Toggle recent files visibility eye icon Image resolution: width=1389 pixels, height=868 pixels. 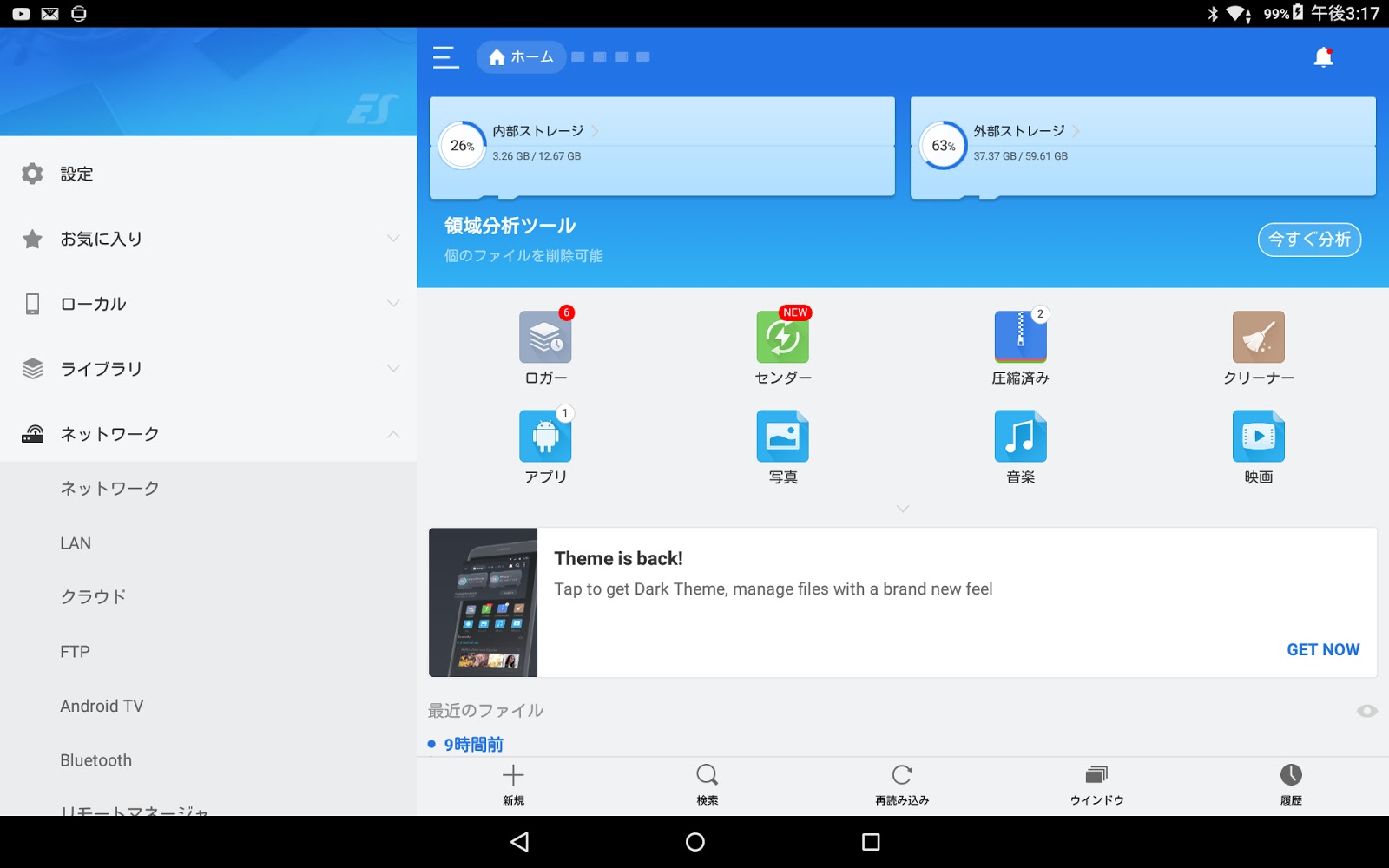coord(1366,711)
